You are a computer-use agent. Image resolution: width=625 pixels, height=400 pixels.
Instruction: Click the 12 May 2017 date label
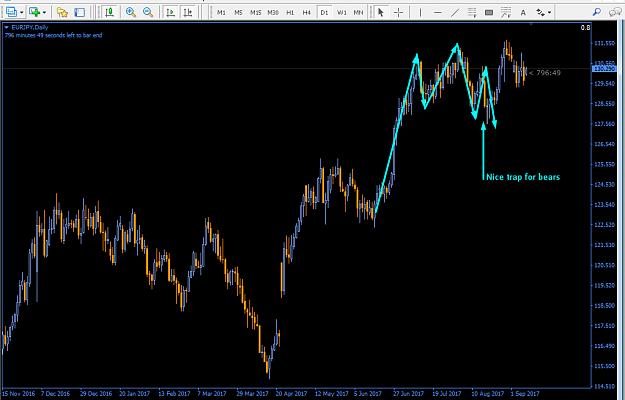[x=331, y=394]
